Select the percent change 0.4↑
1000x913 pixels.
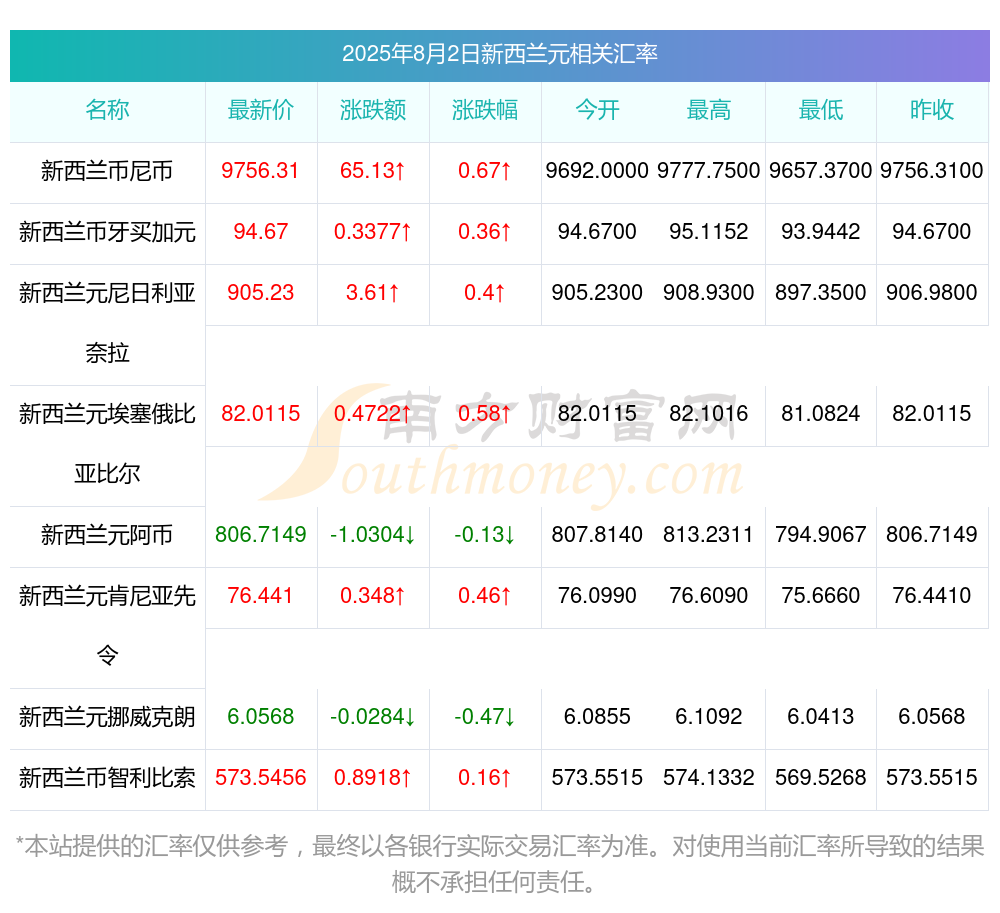(x=485, y=293)
